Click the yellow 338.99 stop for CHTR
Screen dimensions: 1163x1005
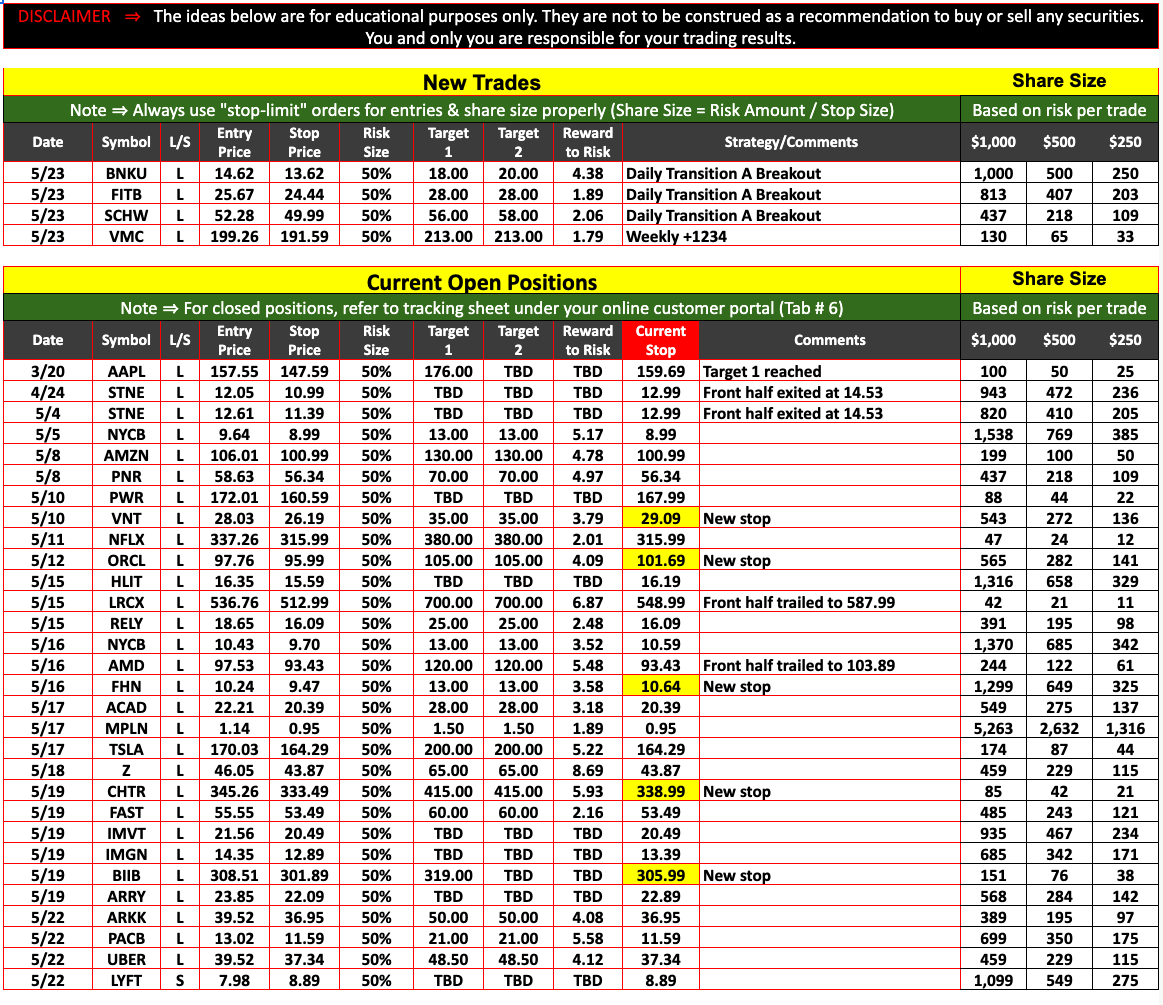[660, 791]
